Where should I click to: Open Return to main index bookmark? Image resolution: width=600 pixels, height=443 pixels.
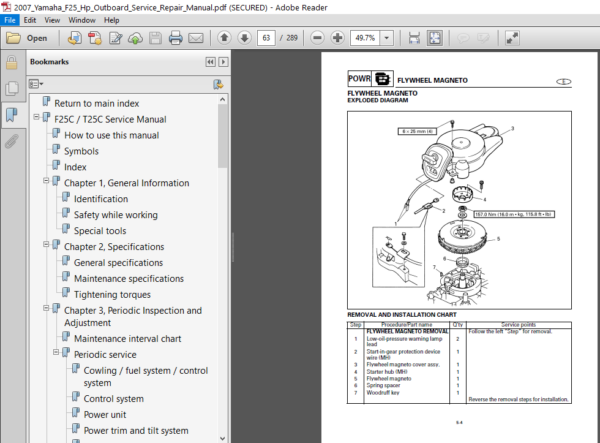pos(96,103)
